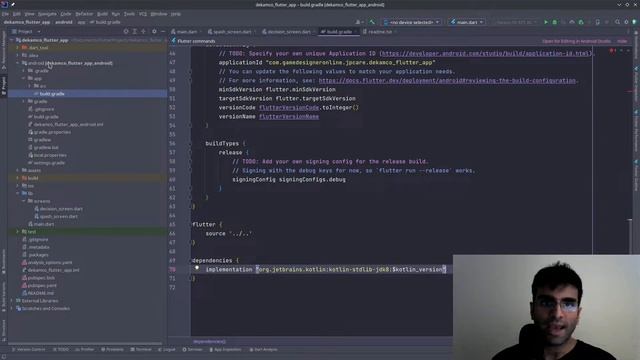This screenshot has width=640, height=360.
Task: Select pubspec.yaml in the project tree
Action: [x=42, y=286]
